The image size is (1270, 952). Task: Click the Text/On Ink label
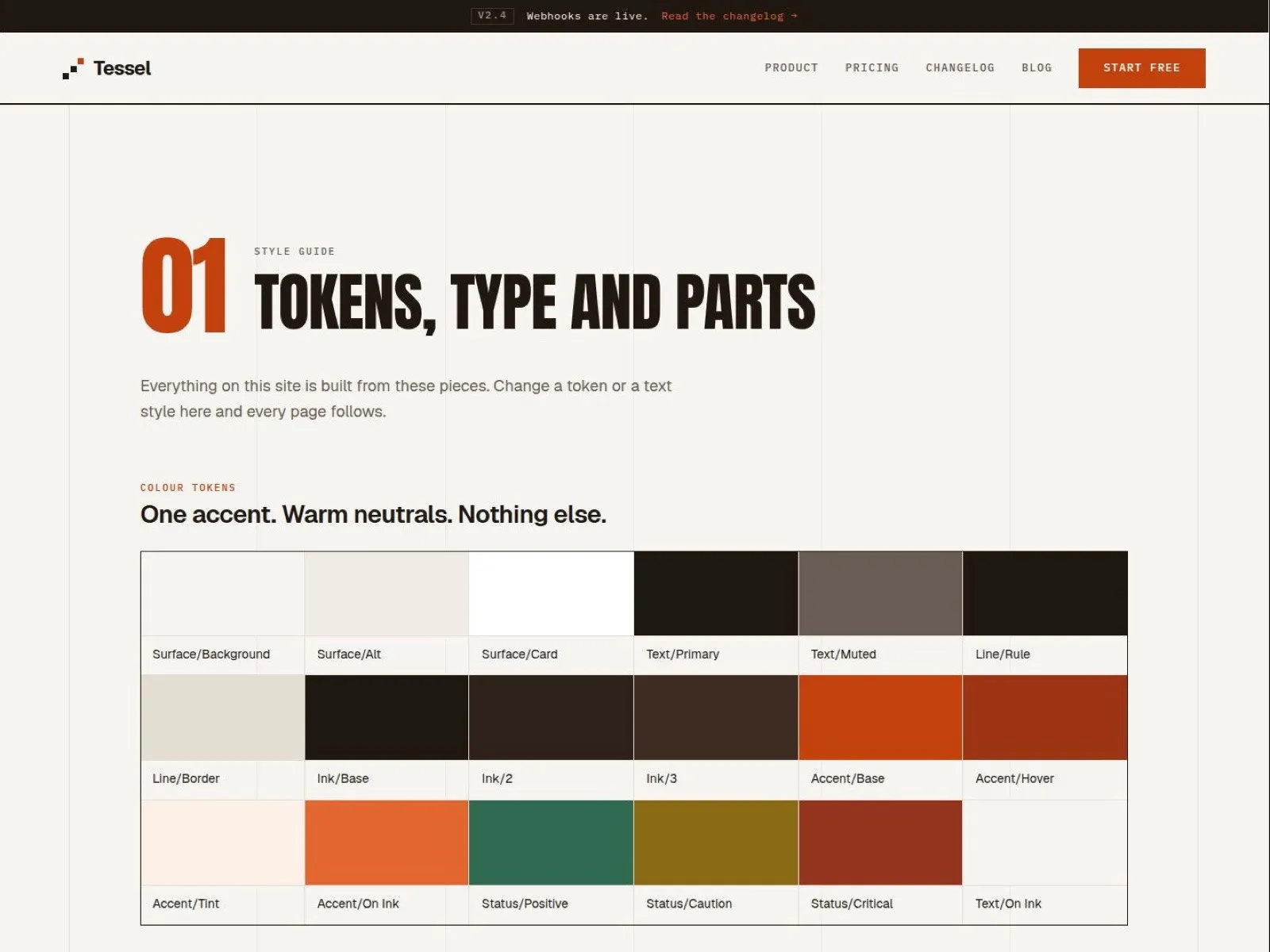pyautogui.click(x=1008, y=904)
